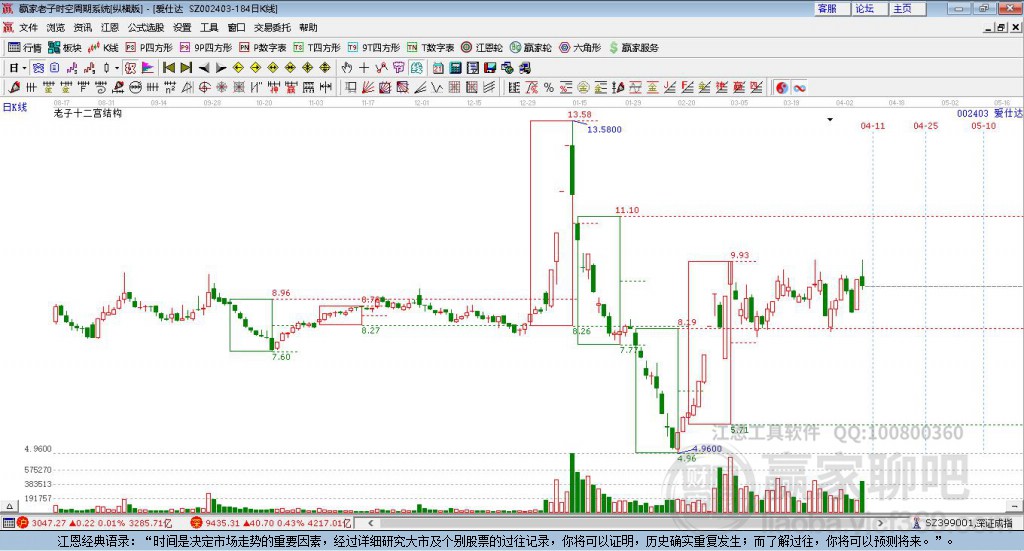Open 赢家轮 wheel tool

[530, 48]
